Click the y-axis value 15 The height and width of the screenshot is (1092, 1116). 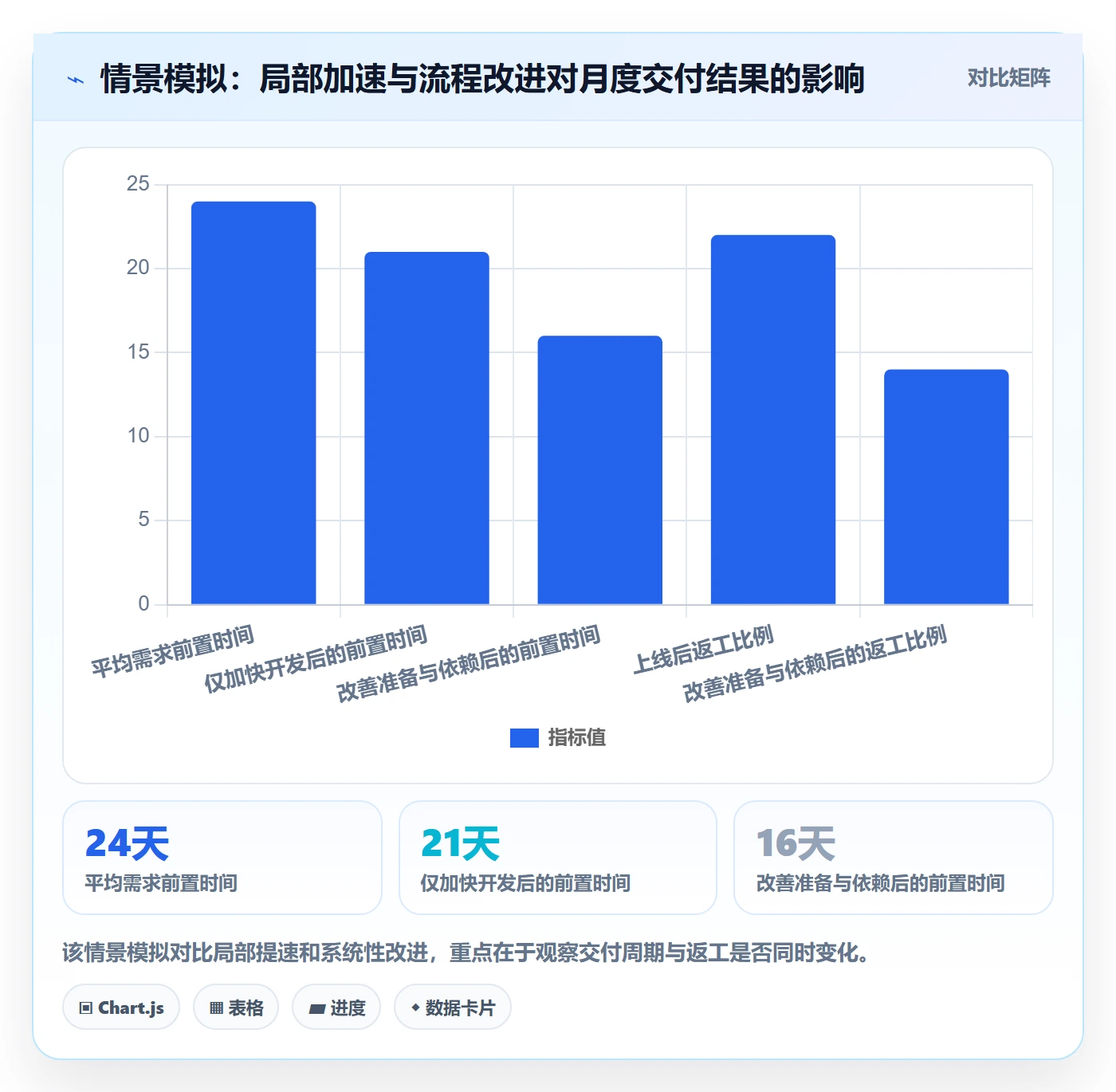tap(138, 352)
